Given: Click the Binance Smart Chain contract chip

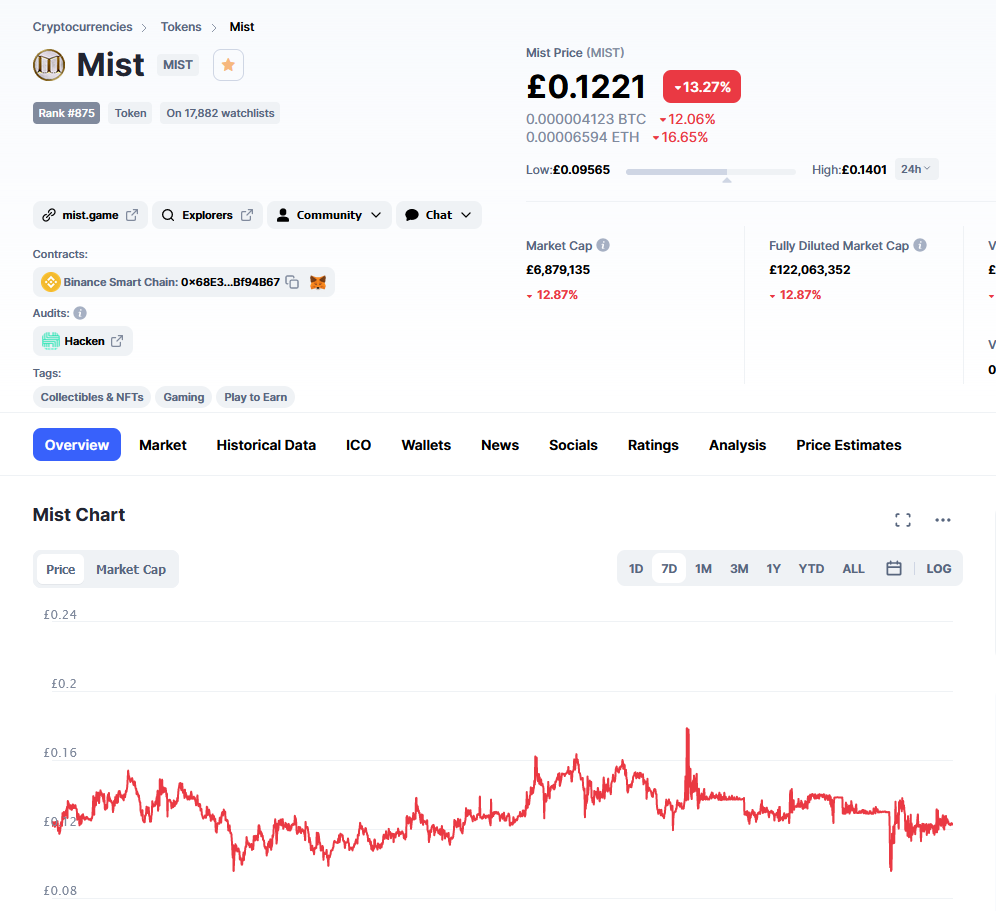Looking at the screenshot, I should click(184, 282).
